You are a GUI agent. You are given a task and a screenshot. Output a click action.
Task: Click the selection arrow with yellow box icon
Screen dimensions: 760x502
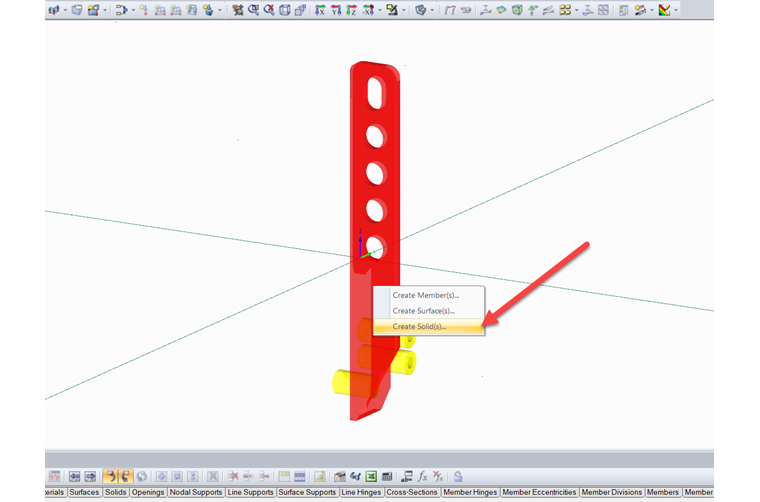pyautogui.click(x=392, y=10)
